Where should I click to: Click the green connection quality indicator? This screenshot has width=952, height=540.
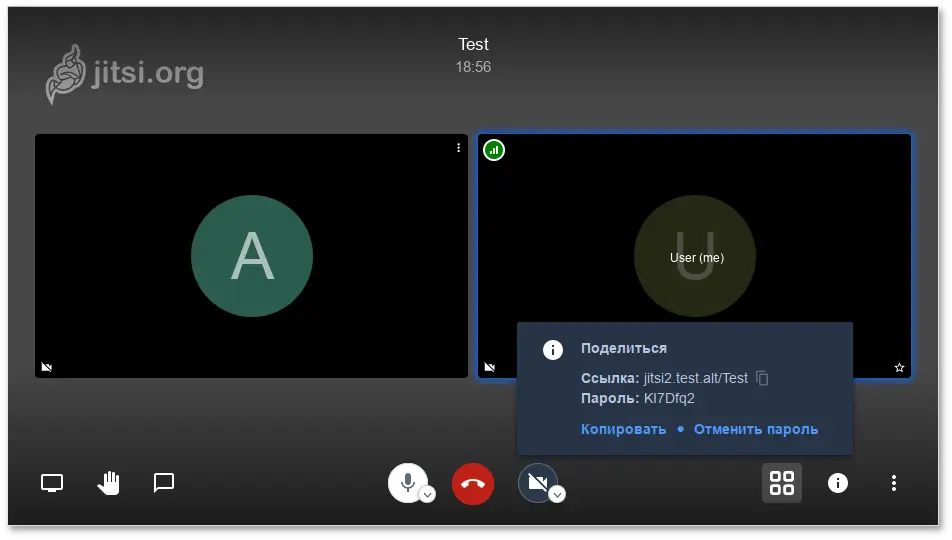click(494, 150)
